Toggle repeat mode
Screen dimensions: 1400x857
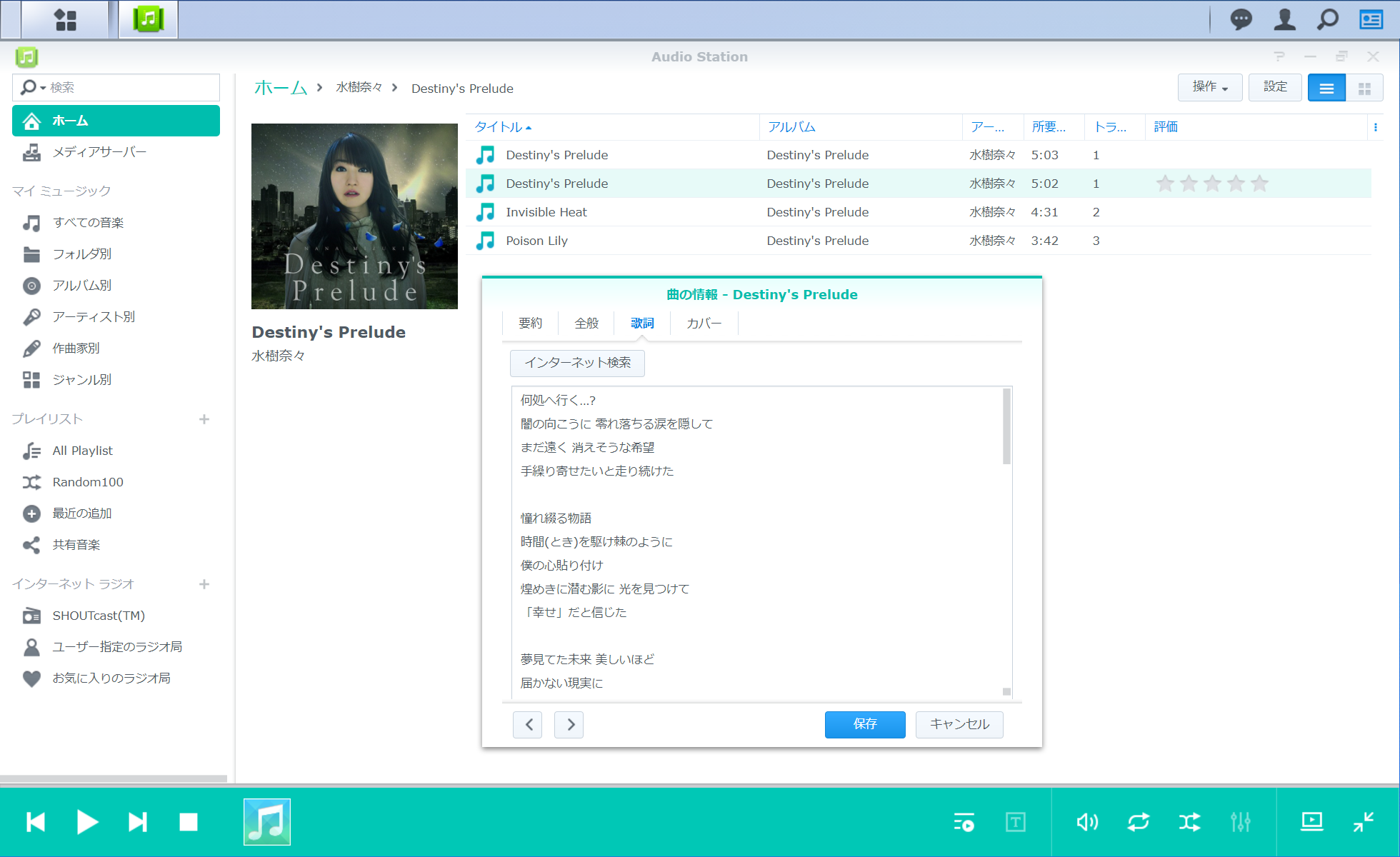[1139, 822]
